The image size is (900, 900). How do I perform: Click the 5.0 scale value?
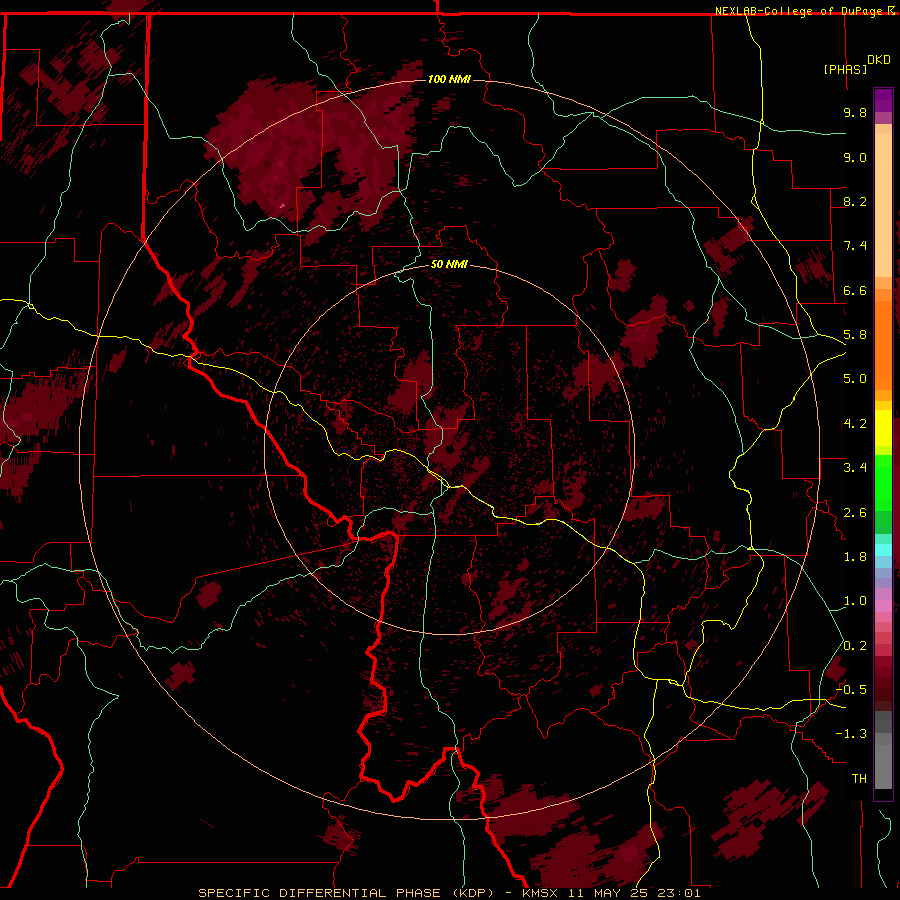pyautogui.click(x=855, y=379)
